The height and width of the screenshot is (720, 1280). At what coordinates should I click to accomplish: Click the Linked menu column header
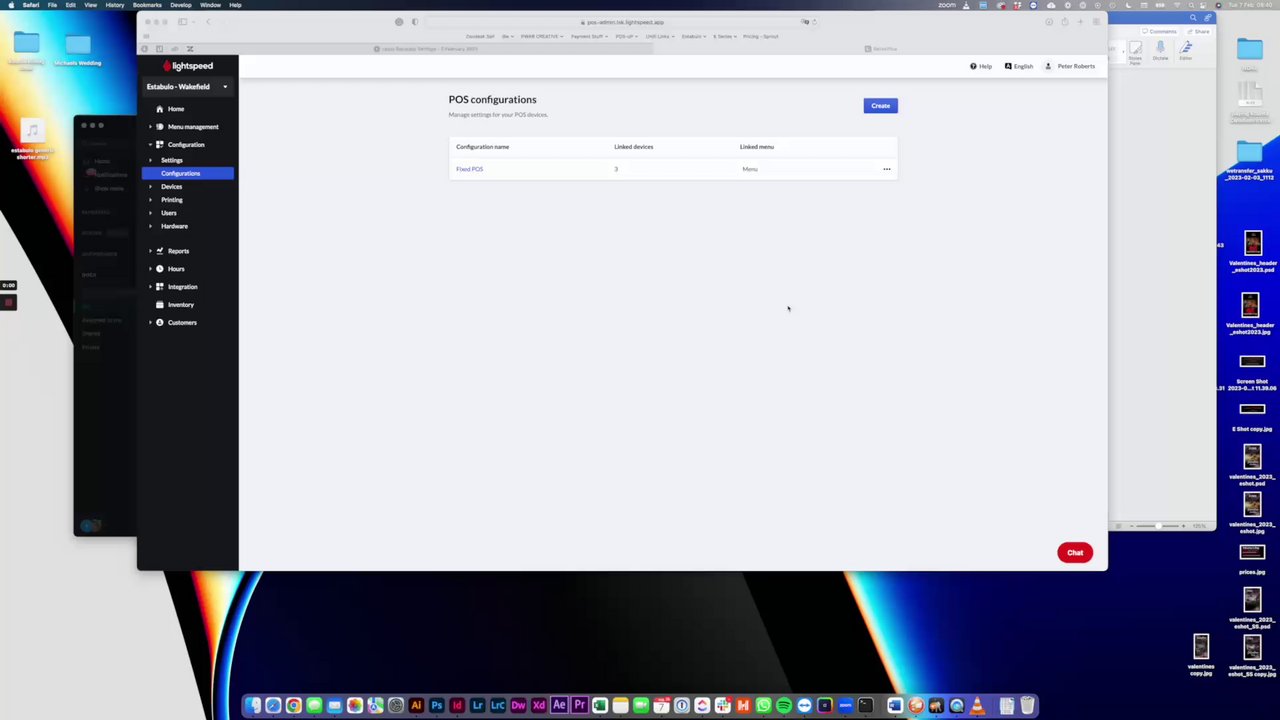[x=756, y=147]
